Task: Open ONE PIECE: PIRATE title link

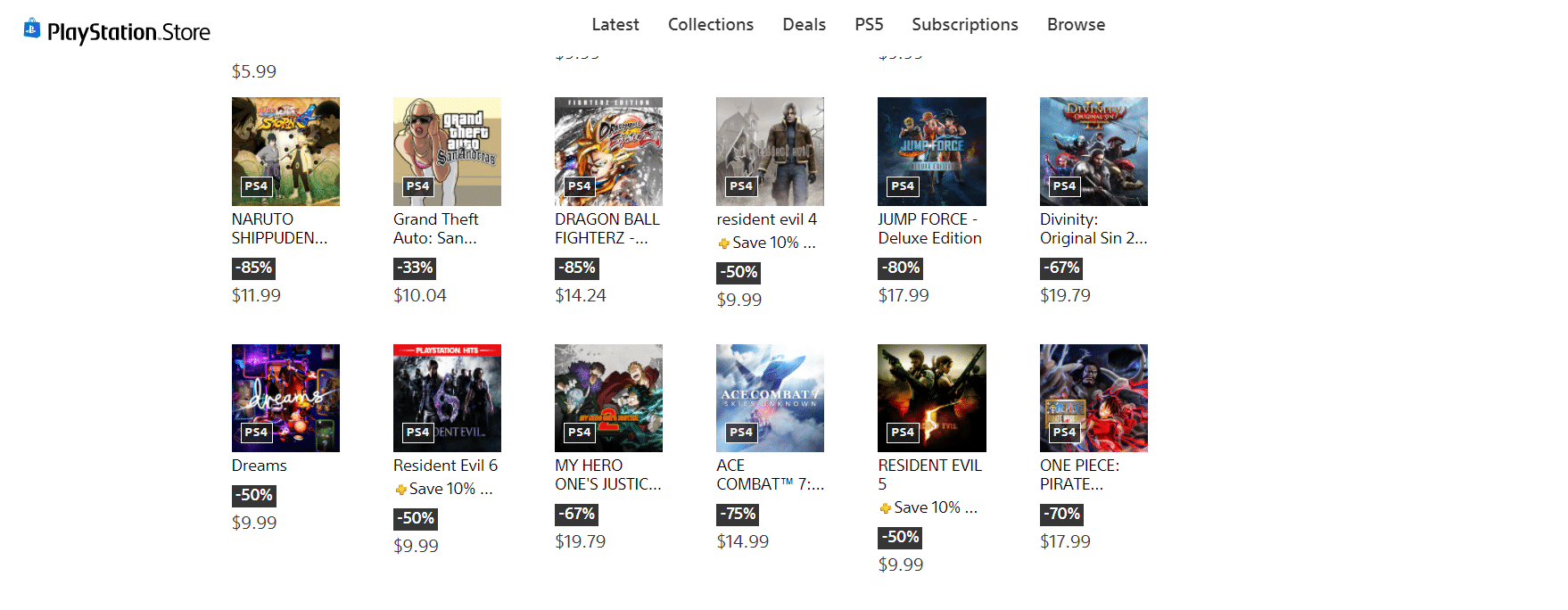Action: [x=1079, y=474]
